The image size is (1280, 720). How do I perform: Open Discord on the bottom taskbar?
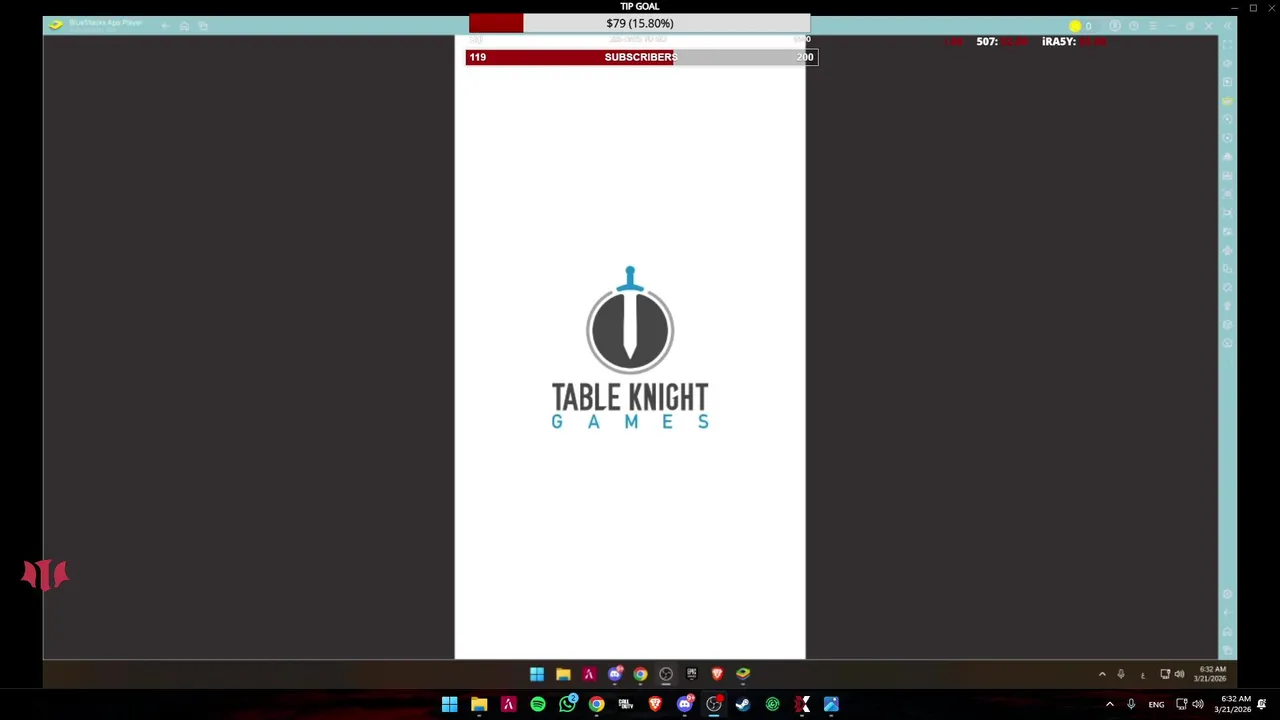pyautogui.click(x=684, y=705)
